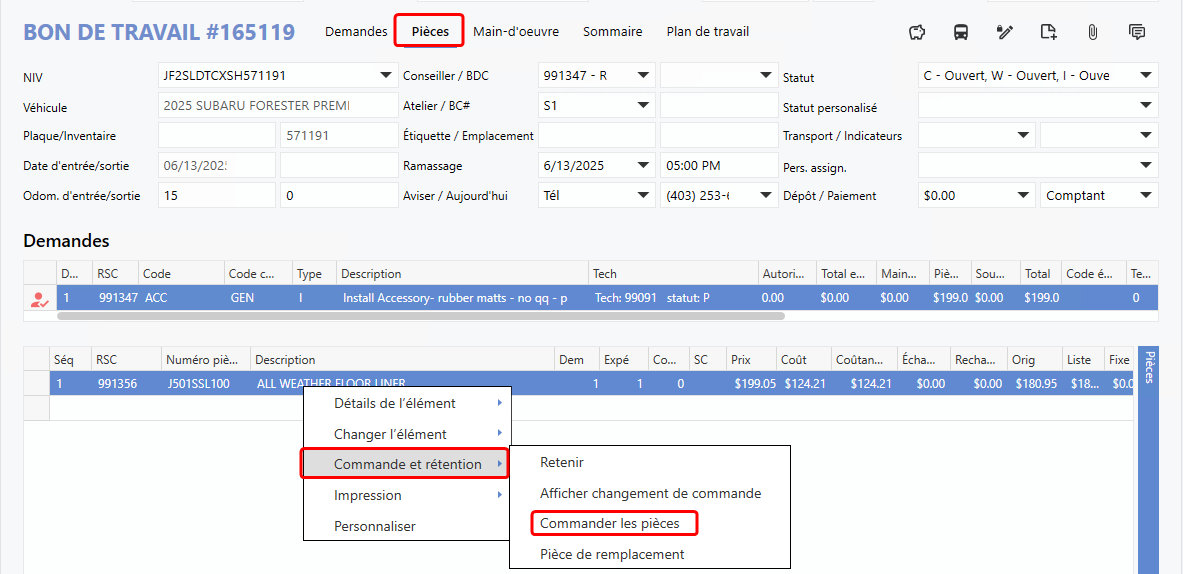The width and height of the screenshot is (1183, 574).
Task: Expand the Détails de l'élément submenu
Action: click(407, 403)
